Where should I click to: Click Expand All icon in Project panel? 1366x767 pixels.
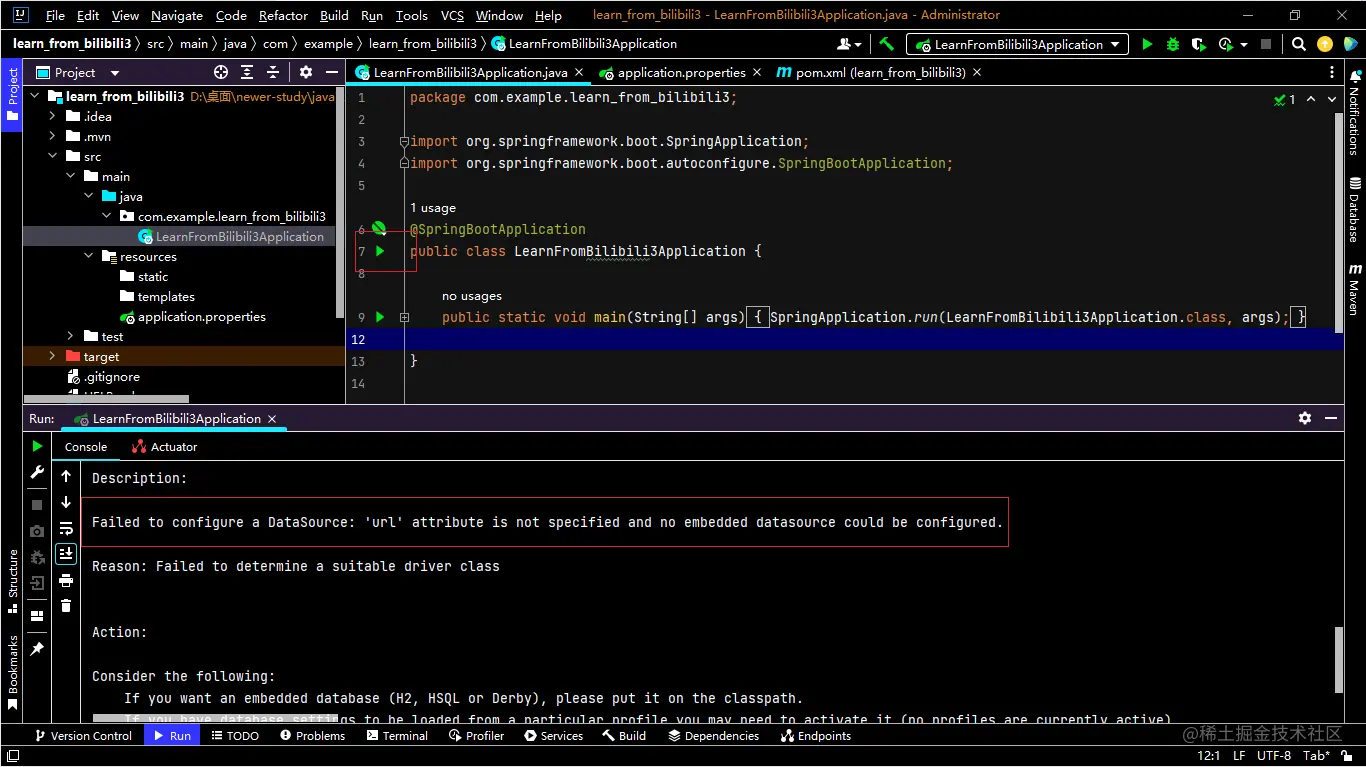247,72
